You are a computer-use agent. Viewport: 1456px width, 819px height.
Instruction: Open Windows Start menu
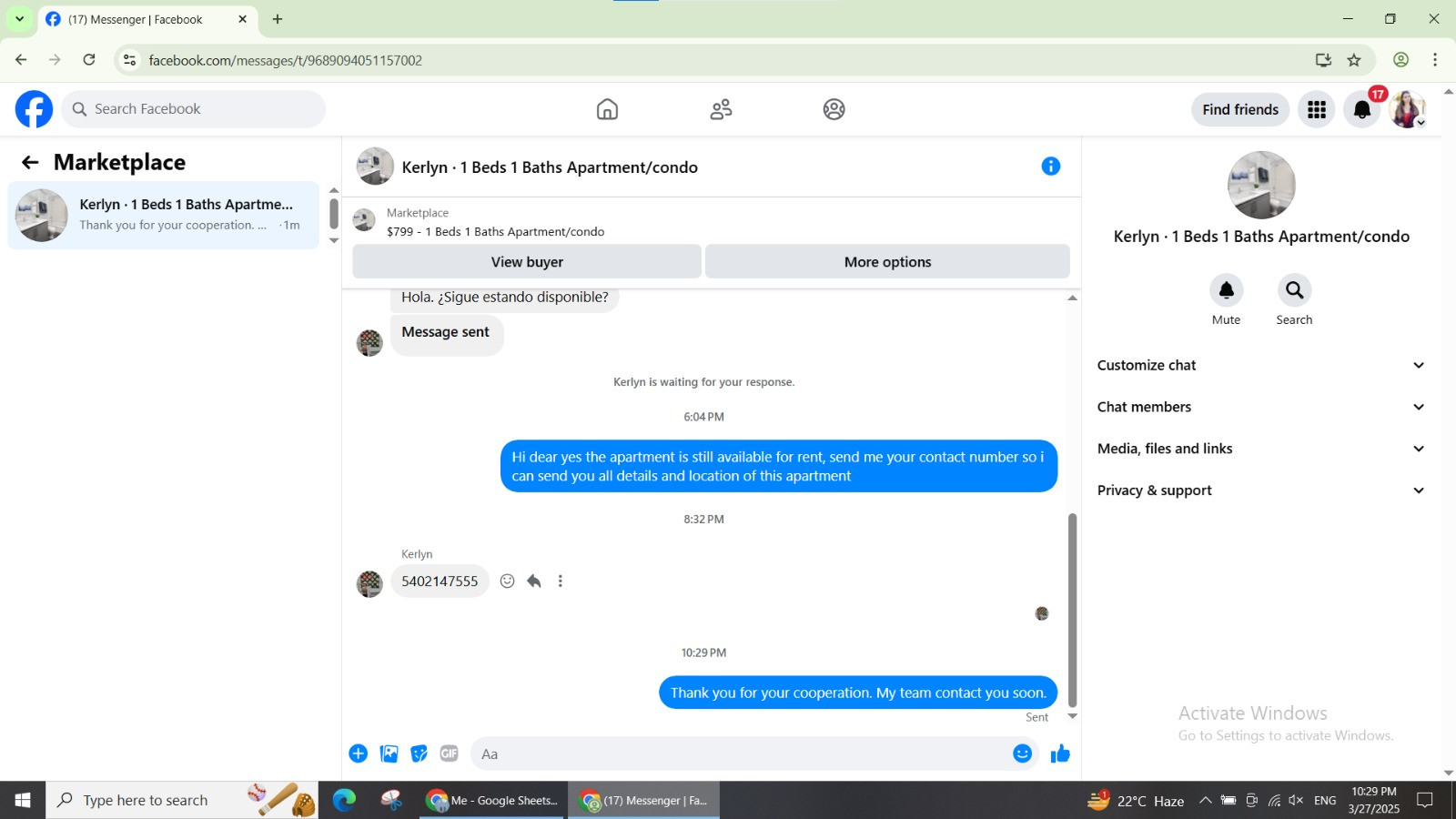(x=23, y=801)
